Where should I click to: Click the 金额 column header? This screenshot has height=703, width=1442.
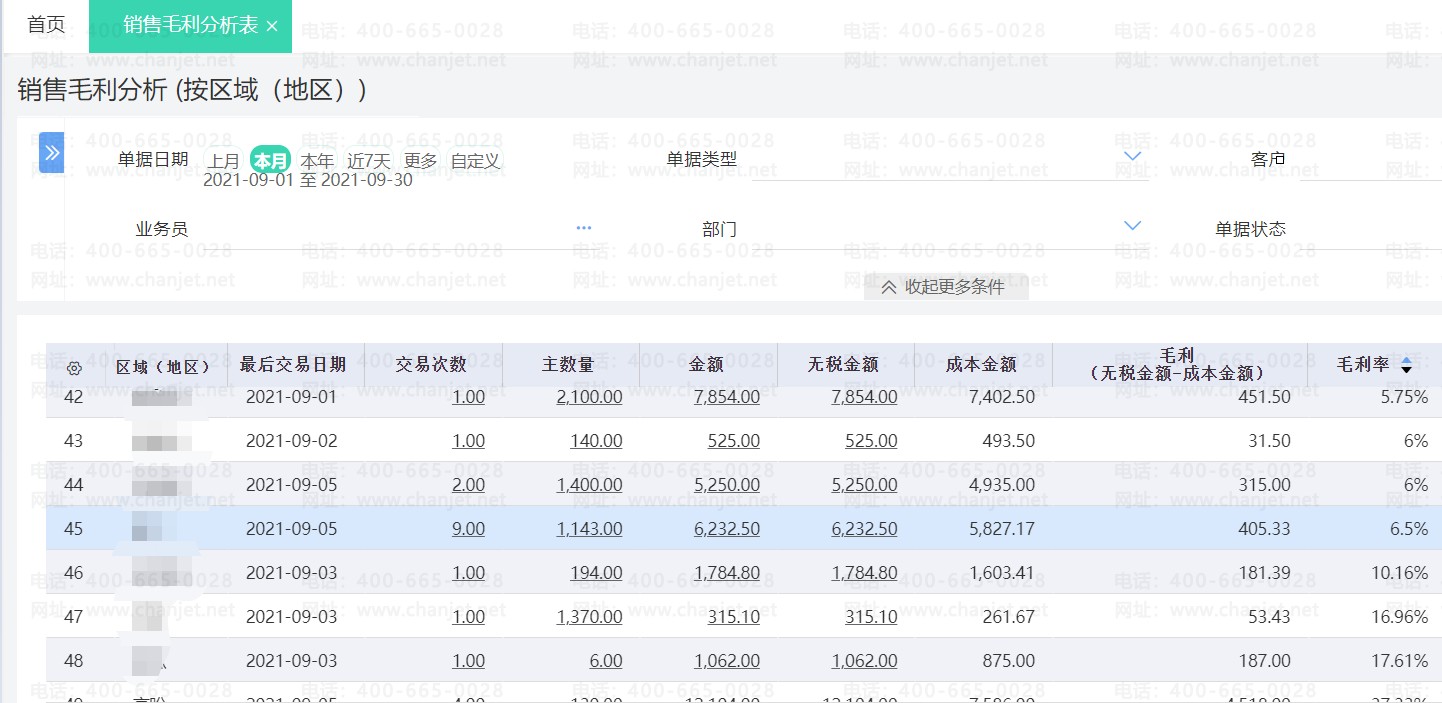pos(706,365)
